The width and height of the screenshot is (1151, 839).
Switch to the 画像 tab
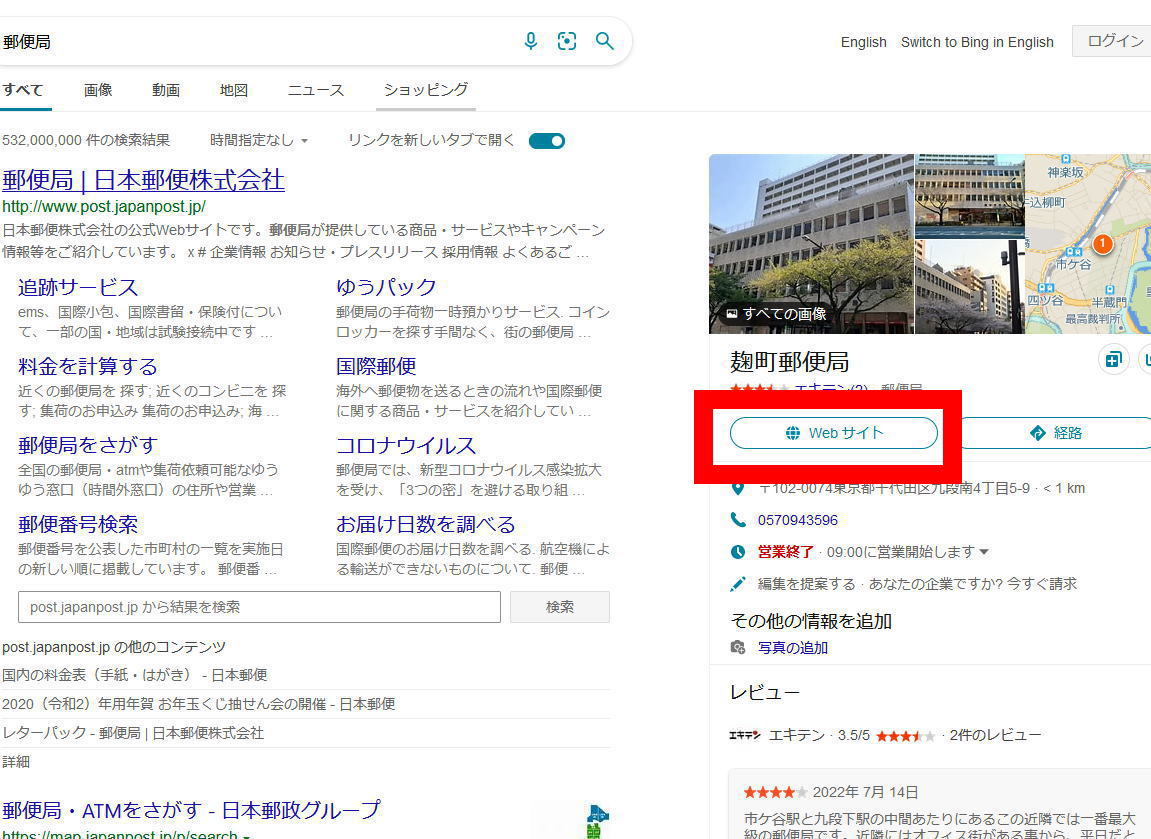pyautogui.click(x=98, y=90)
